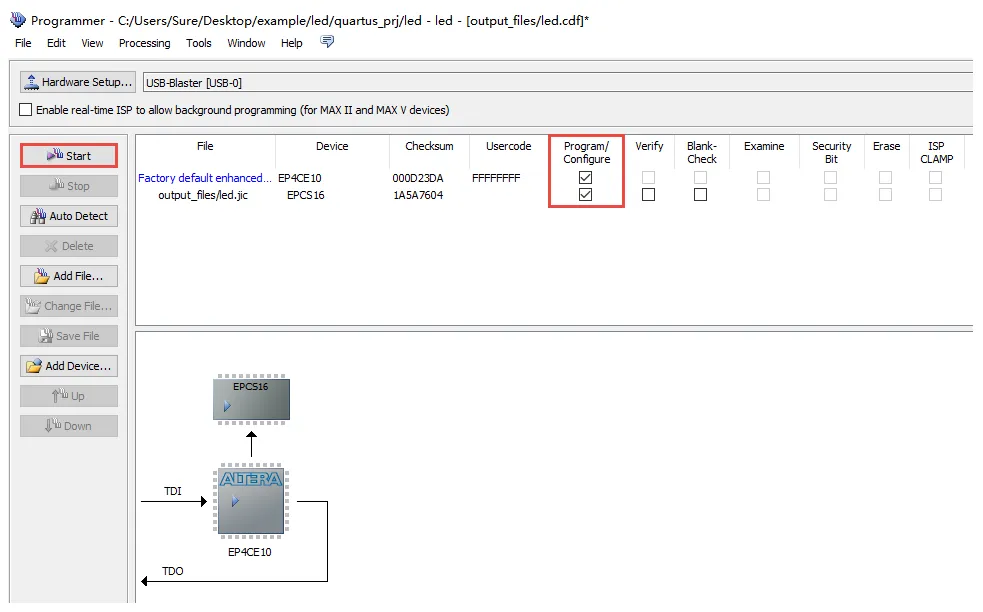Open the Processing menu

[x=144, y=43]
